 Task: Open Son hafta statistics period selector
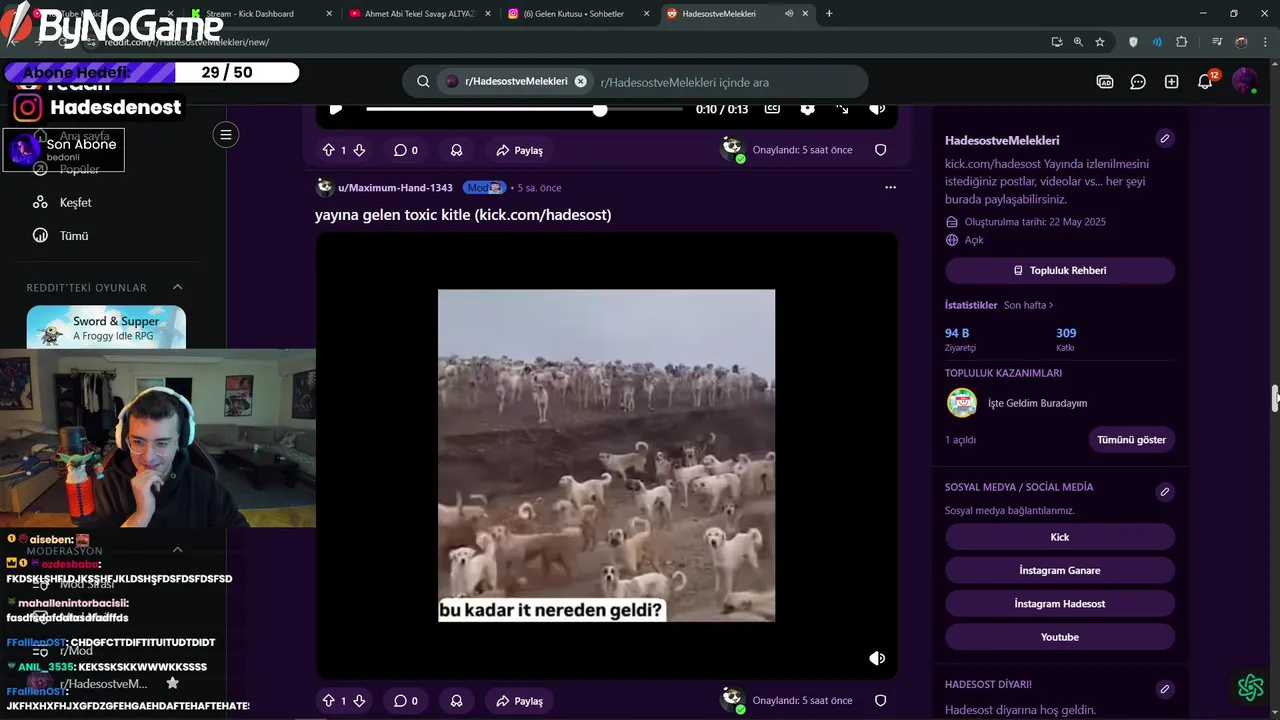[1028, 305]
